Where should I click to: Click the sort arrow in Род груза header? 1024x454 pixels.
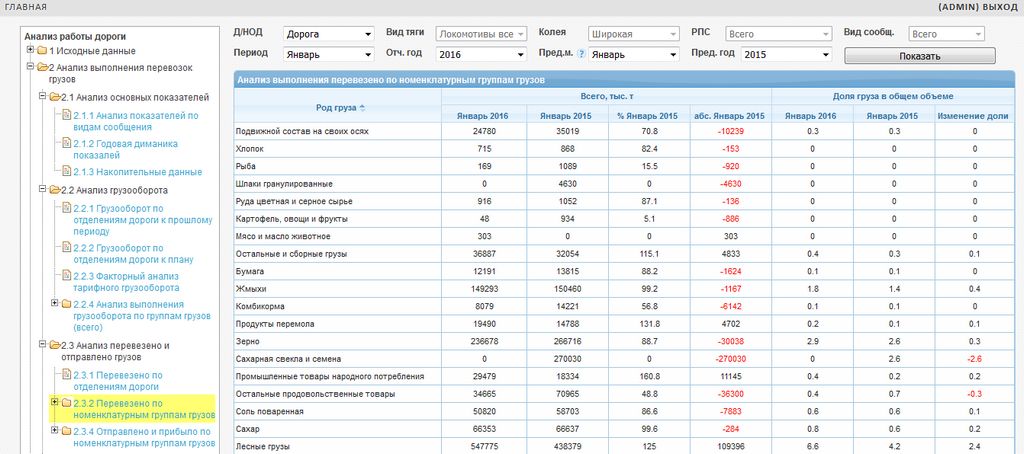click(362, 108)
